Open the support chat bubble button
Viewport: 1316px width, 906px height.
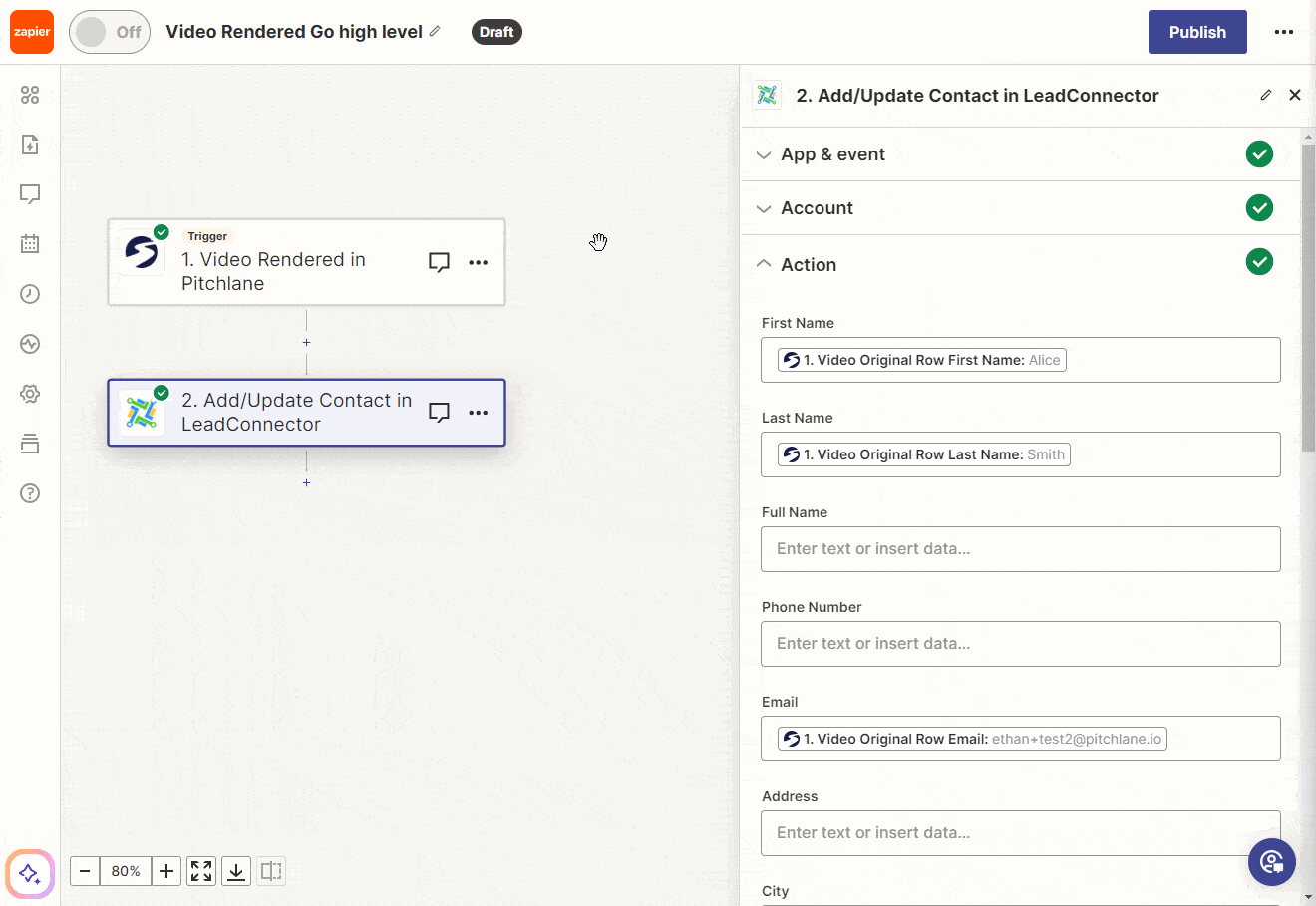click(1272, 861)
